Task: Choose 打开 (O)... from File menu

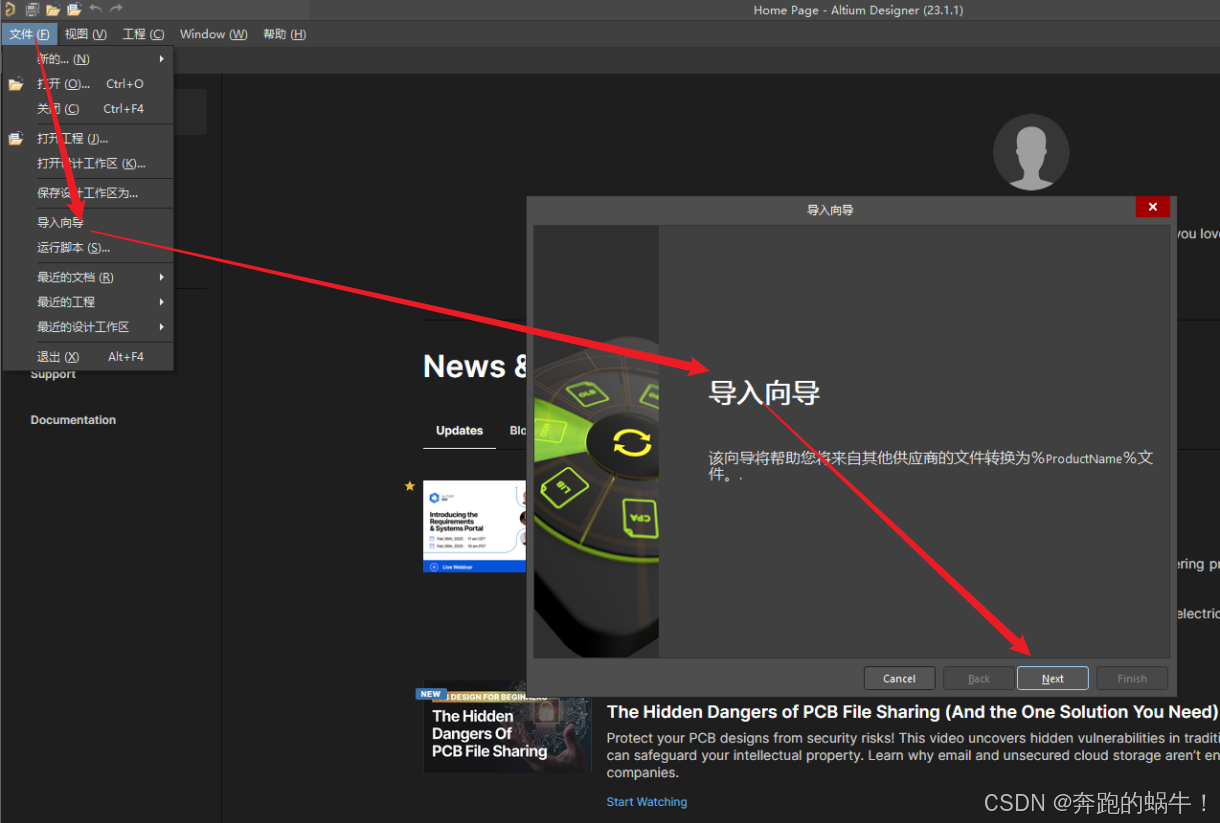Action: 88,84
